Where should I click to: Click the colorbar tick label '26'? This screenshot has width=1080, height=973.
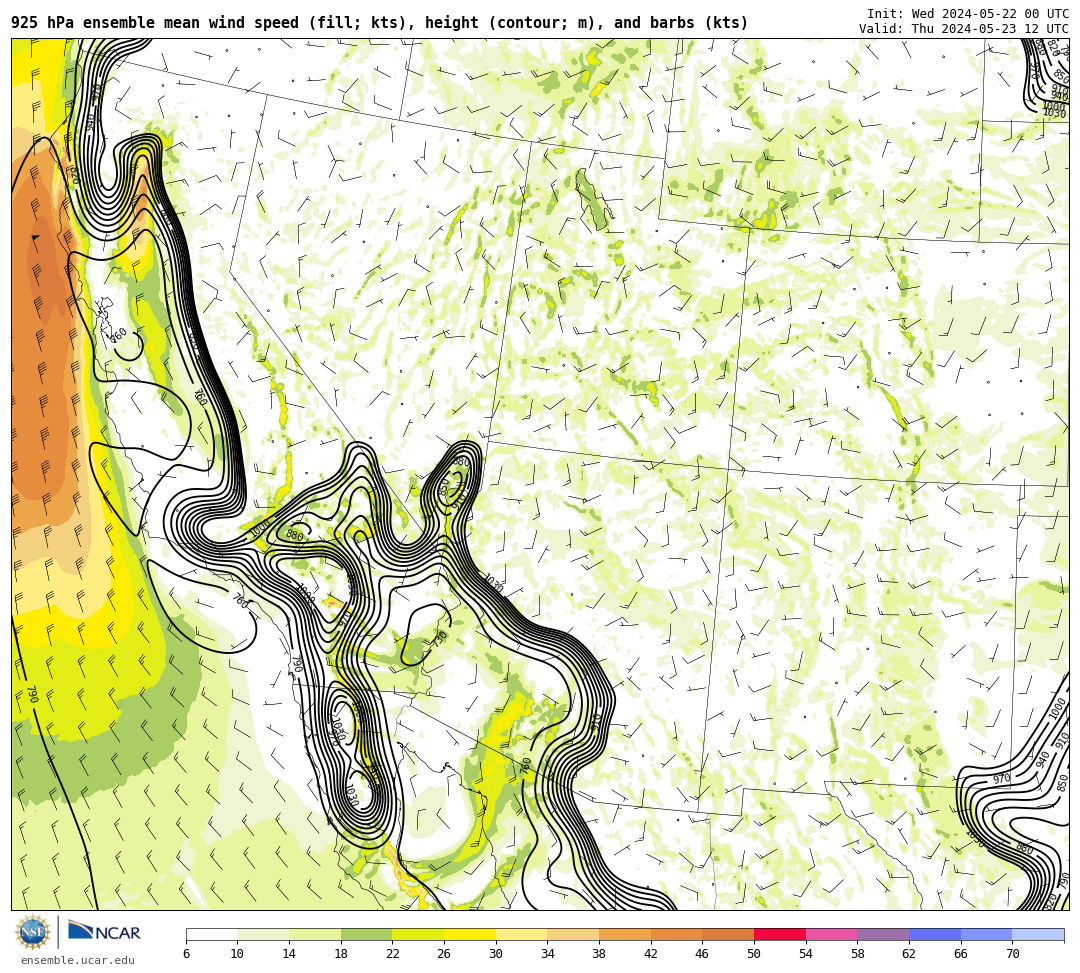tap(444, 954)
